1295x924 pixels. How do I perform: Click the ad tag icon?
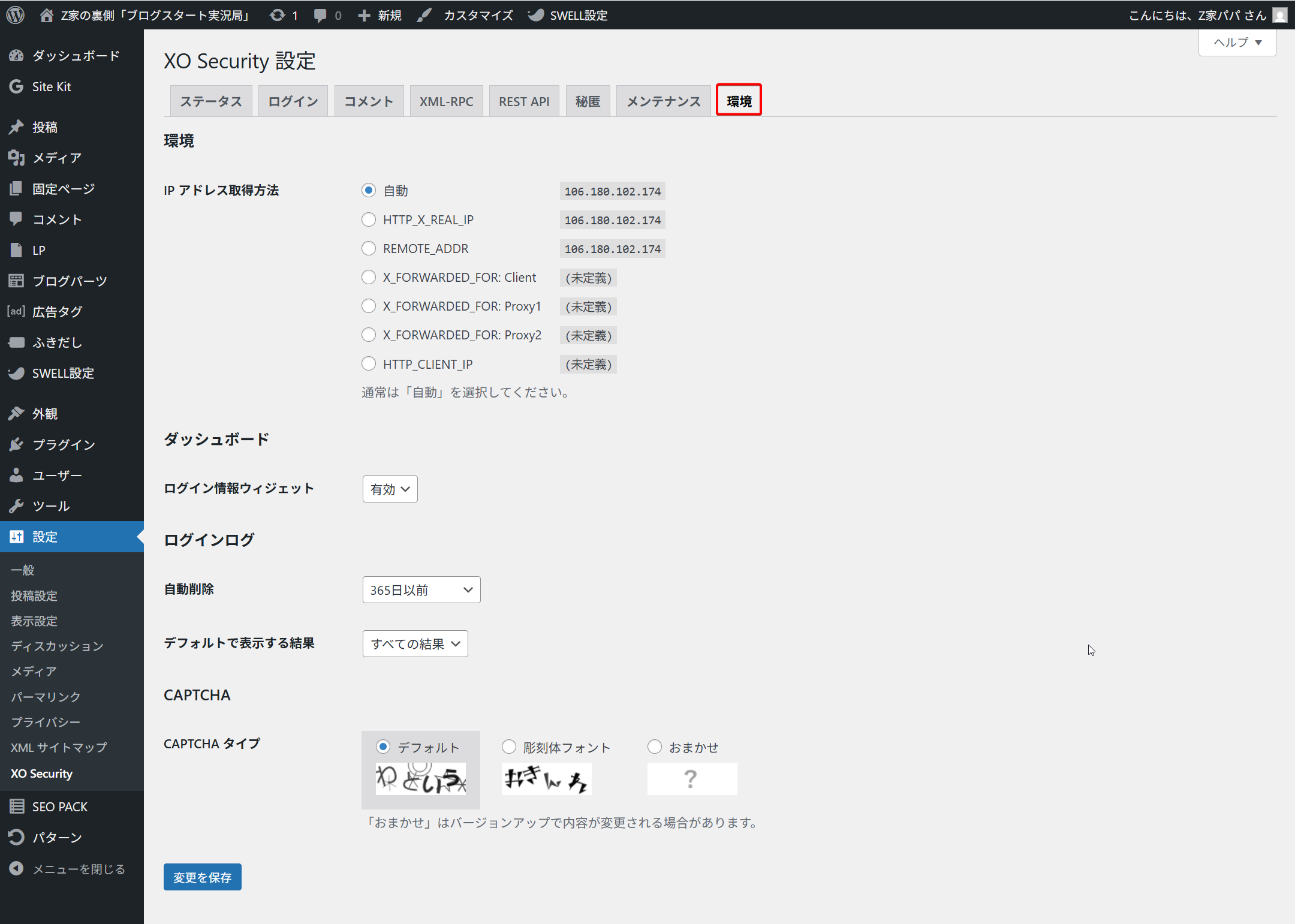(16, 311)
